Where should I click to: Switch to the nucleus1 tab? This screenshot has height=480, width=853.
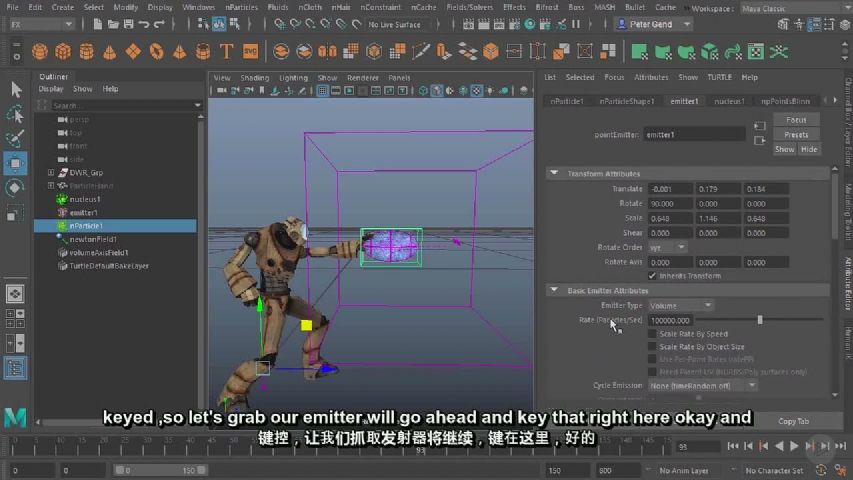tap(729, 101)
